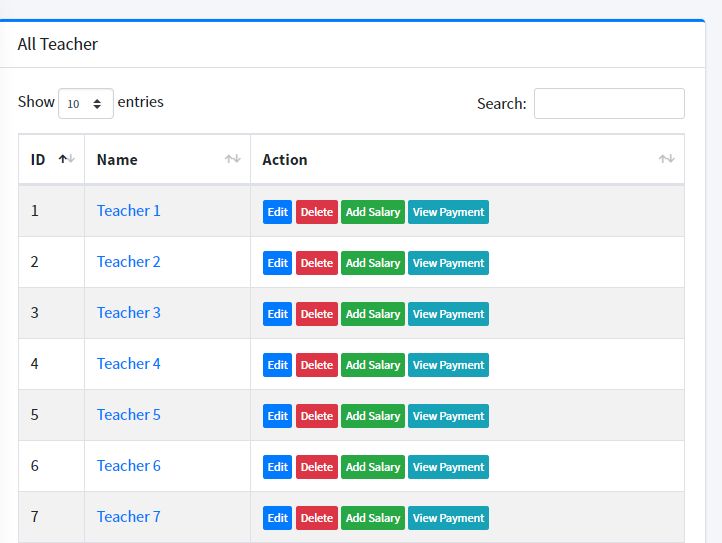Screen dimensions: 722x543
Task: Edit Teacher 2 record
Action: point(277,263)
